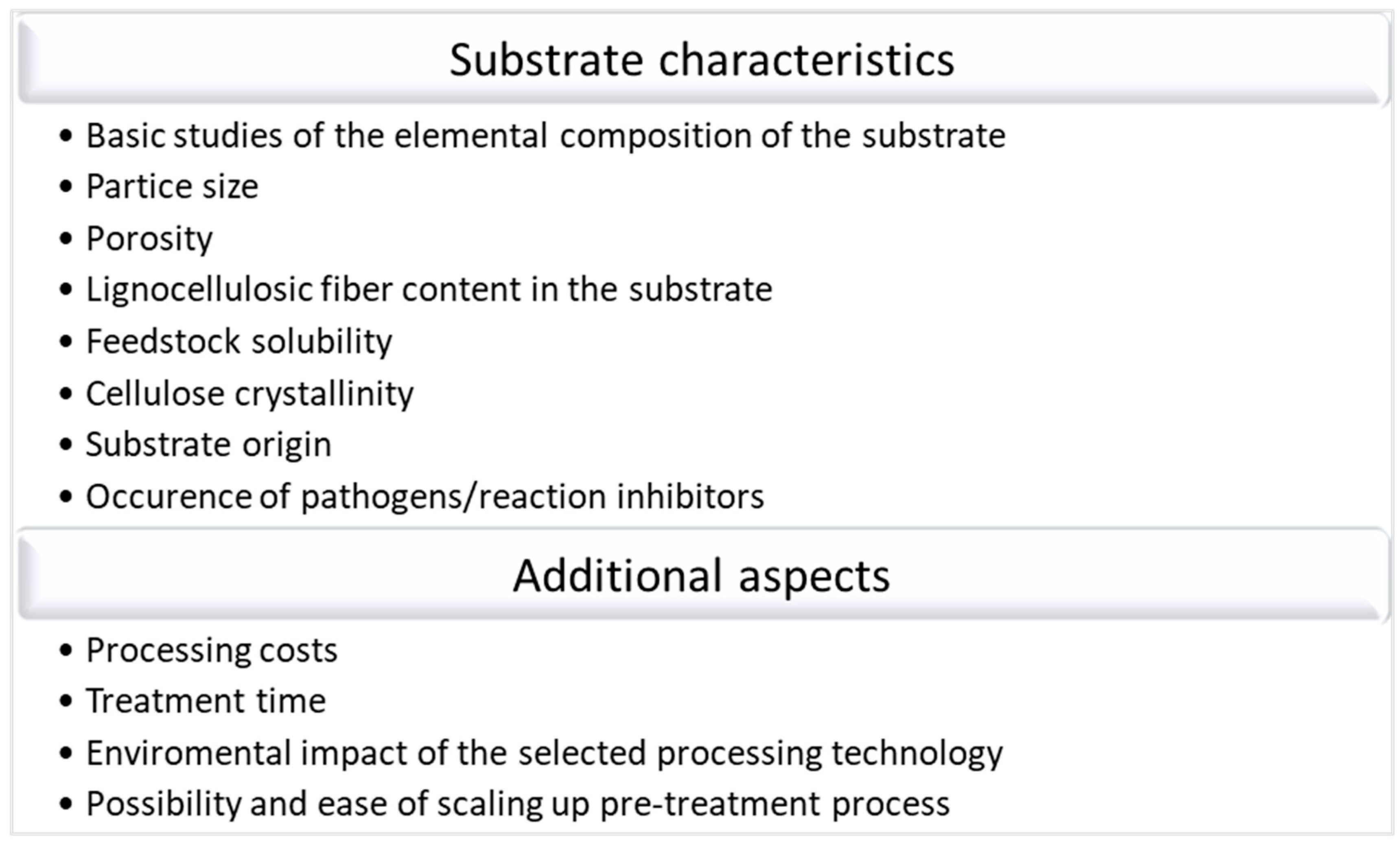Select the Substrate origin item
This screenshot has height=845, width=1400.
coord(208,444)
